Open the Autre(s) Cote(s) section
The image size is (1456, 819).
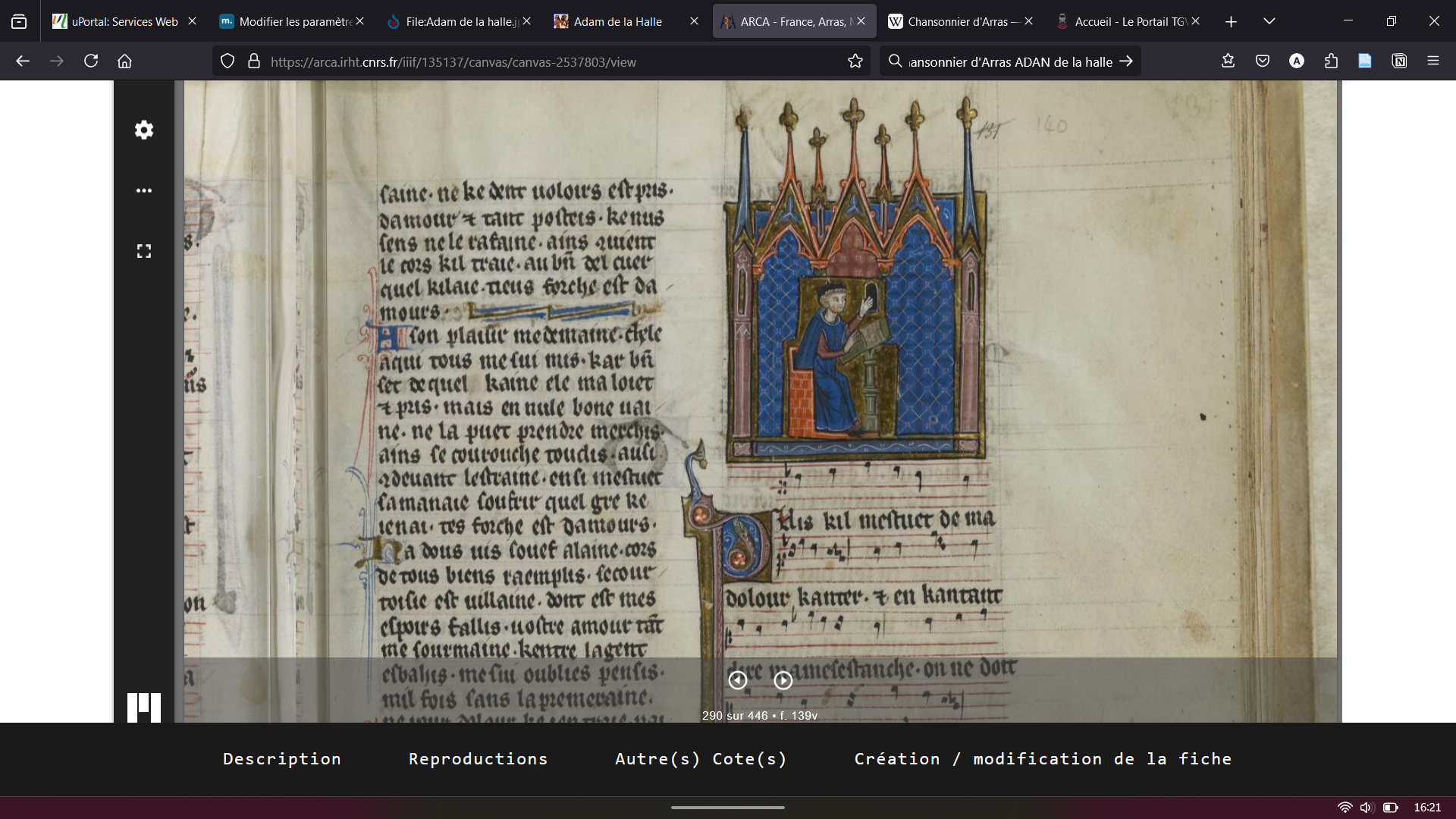click(x=701, y=759)
